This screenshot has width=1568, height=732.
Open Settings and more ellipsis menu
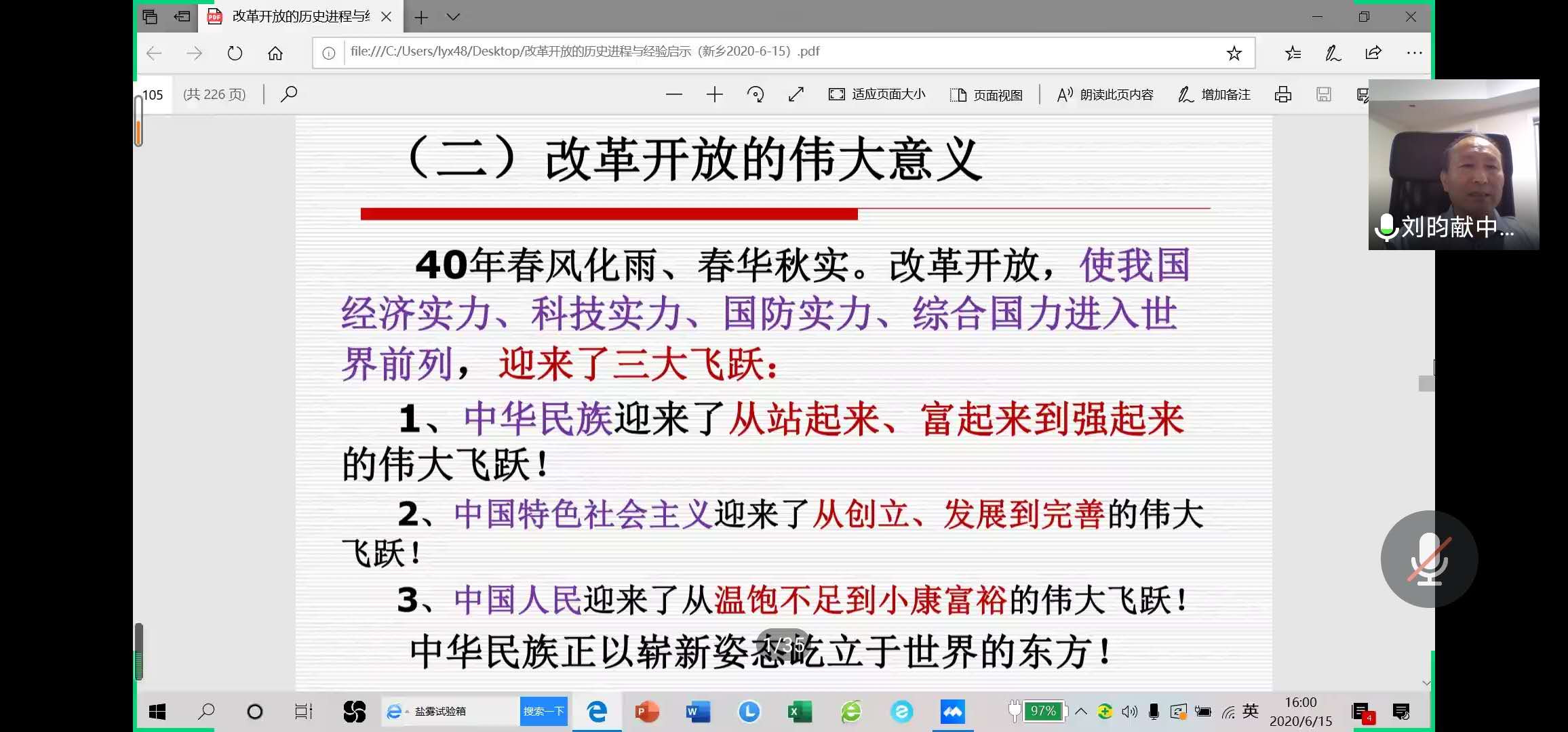coord(1414,53)
